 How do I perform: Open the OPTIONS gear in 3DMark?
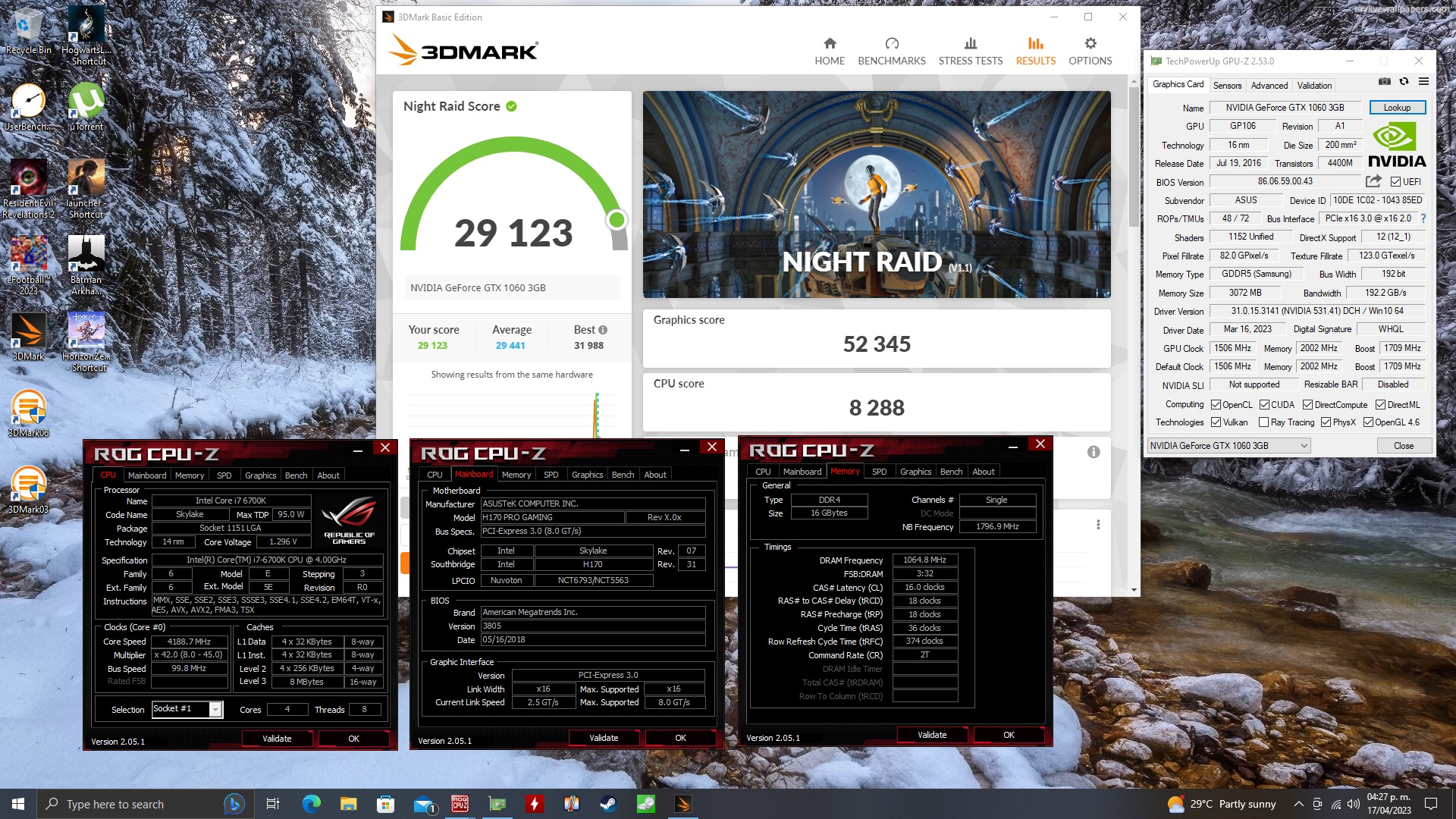(x=1090, y=52)
